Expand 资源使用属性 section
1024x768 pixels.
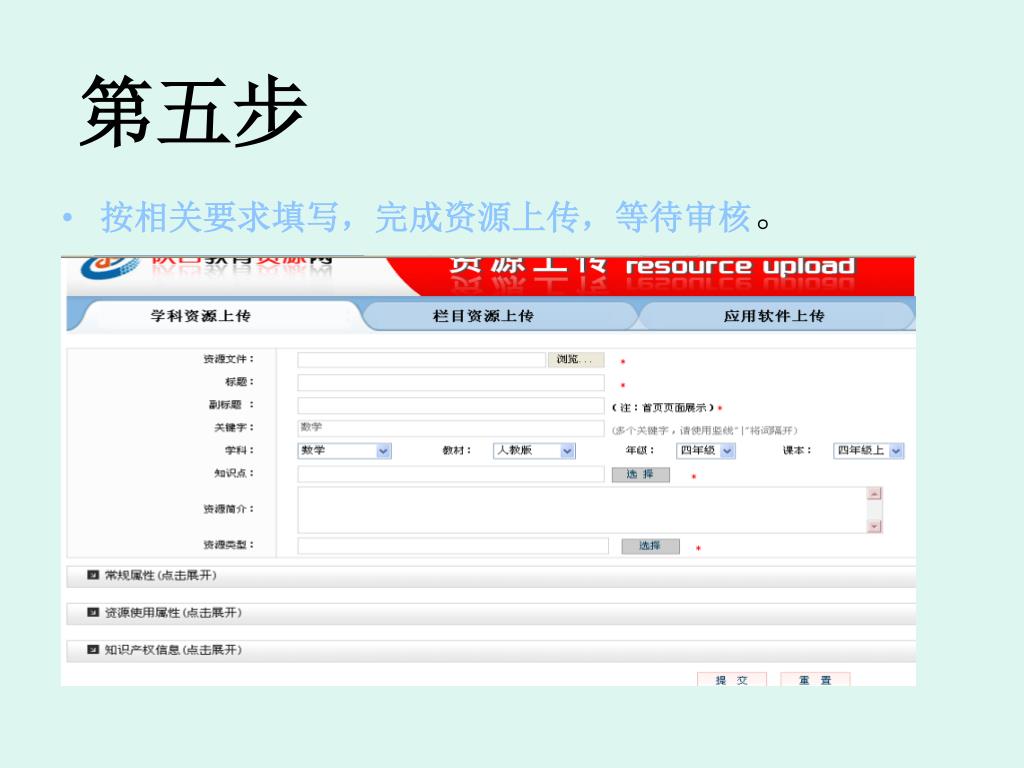pyautogui.click(x=491, y=613)
